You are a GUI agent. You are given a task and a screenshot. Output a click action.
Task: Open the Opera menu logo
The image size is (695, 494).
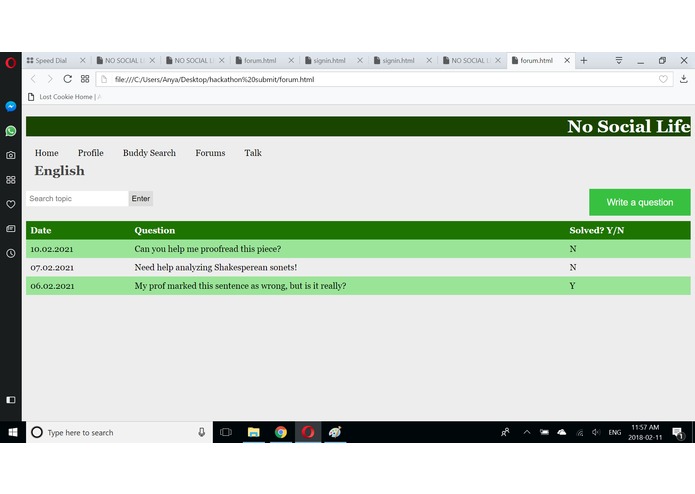coord(11,63)
